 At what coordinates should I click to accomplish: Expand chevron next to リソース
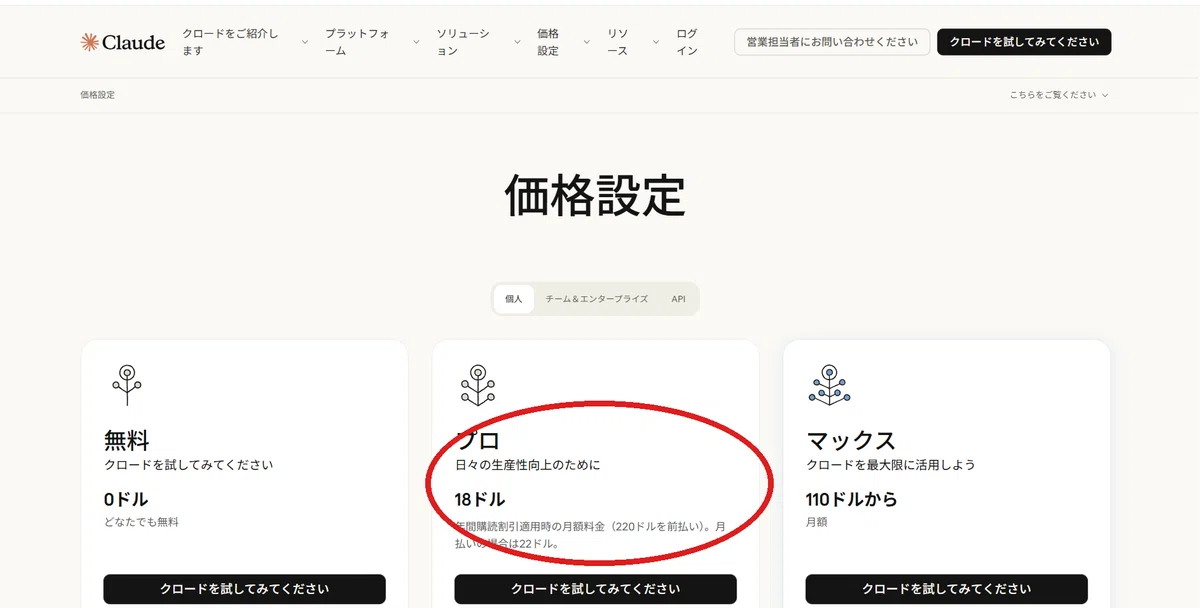(x=656, y=42)
